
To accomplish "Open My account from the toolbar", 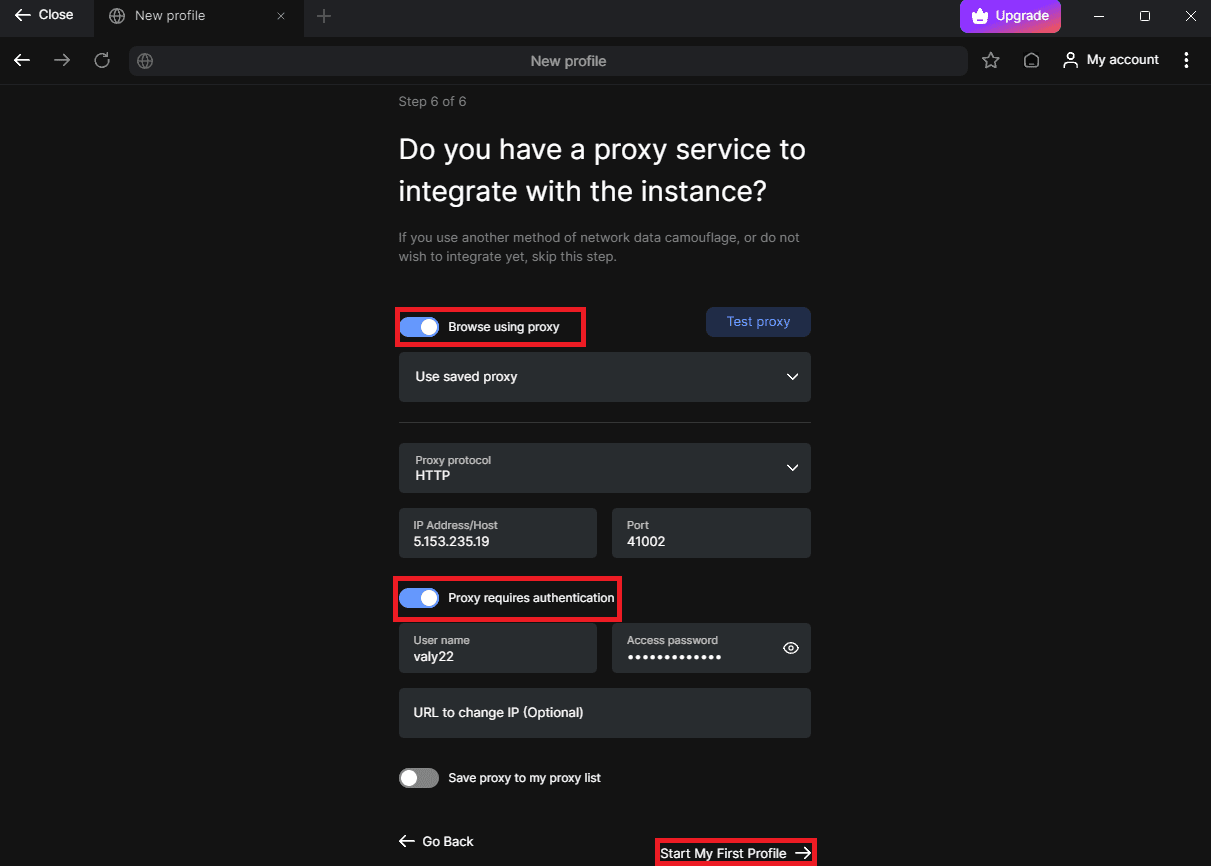I will [x=1110, y=60].
